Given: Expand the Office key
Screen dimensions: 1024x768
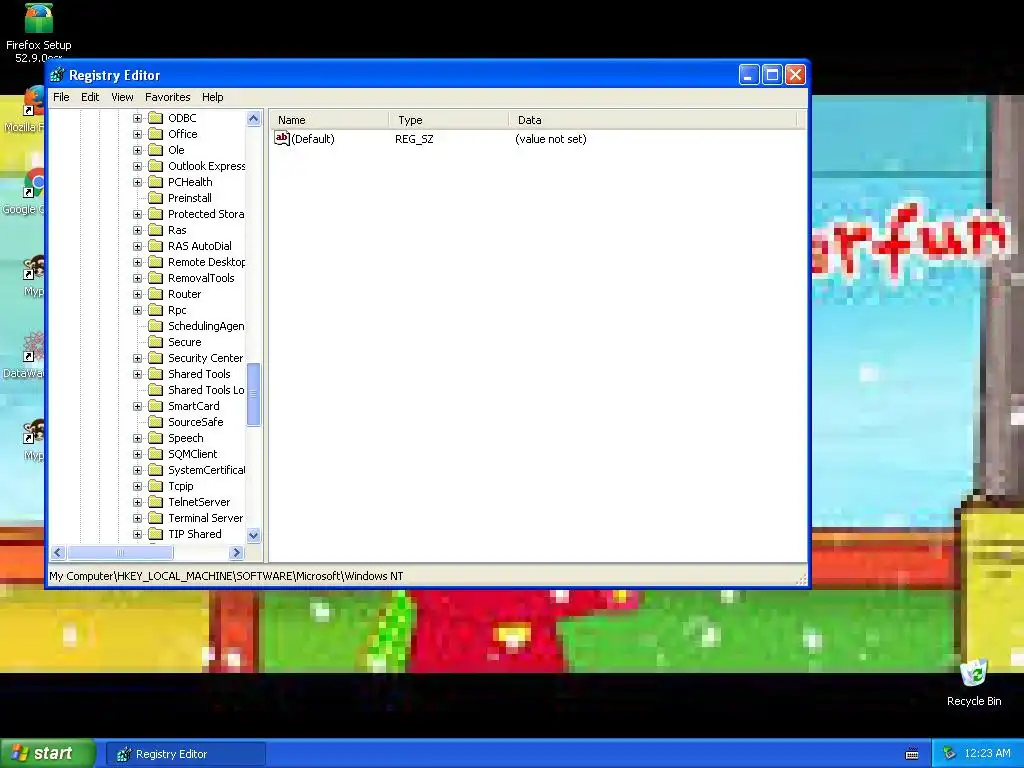Looking at the screenshot, I should click(x=137, y=134).
